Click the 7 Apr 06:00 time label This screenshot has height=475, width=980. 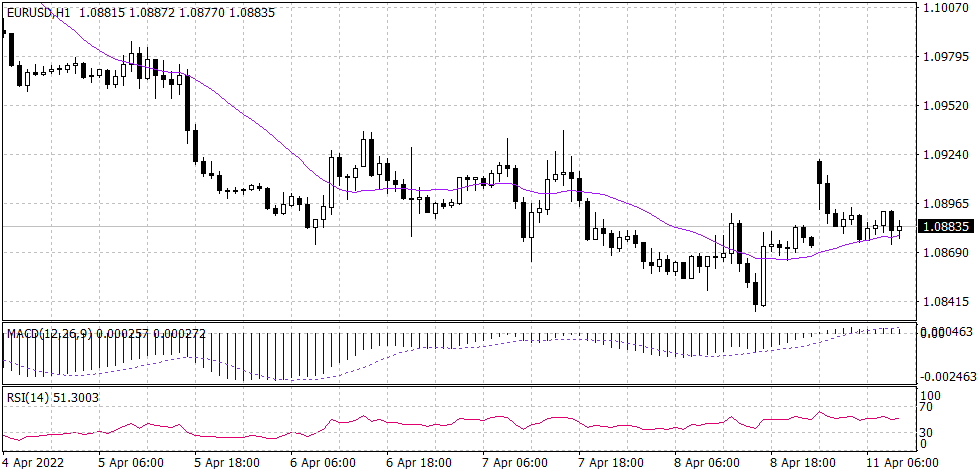pos(515,462)
